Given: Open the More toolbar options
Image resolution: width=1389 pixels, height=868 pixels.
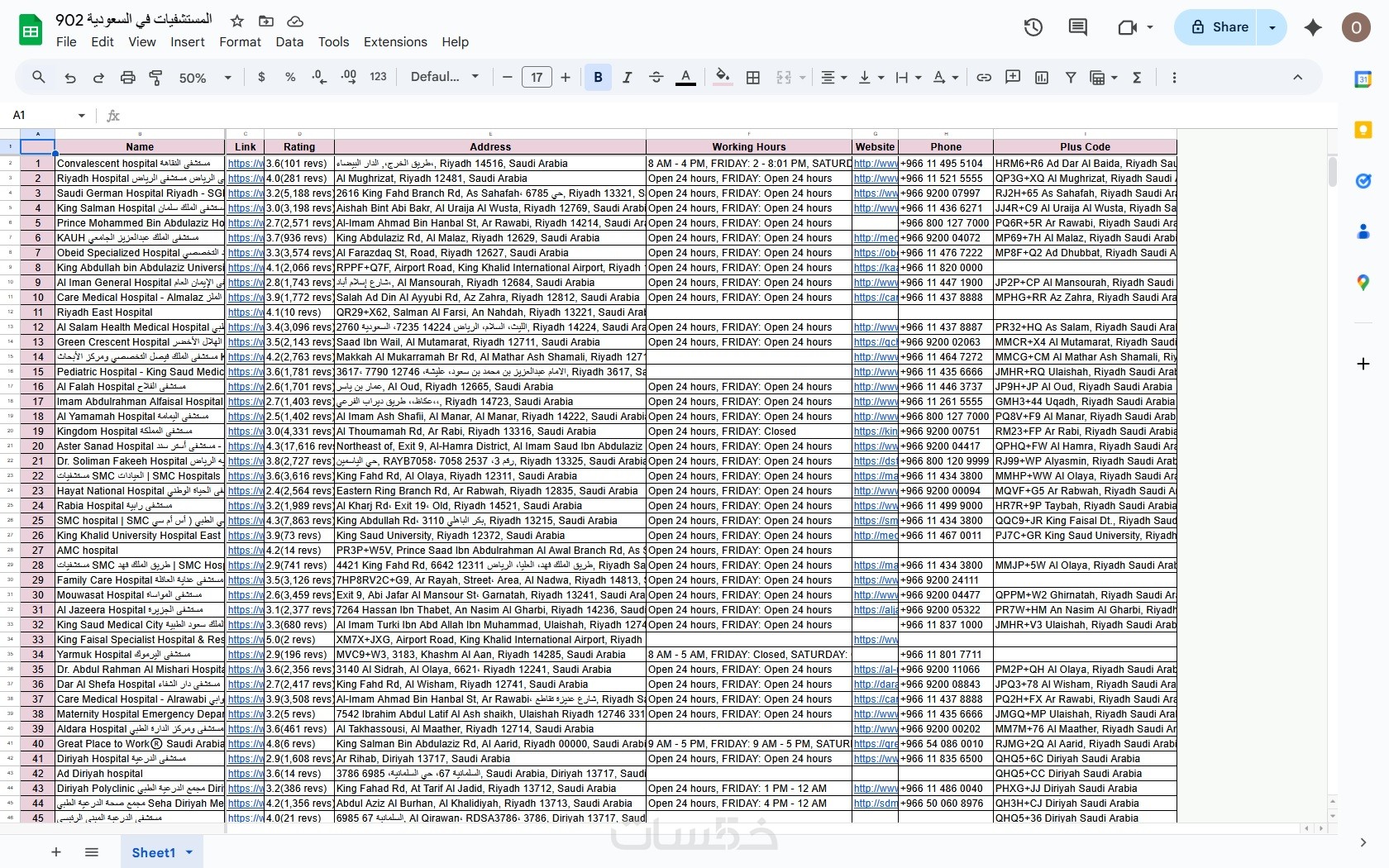Looking at the screenshot, I should [1174, 77].
